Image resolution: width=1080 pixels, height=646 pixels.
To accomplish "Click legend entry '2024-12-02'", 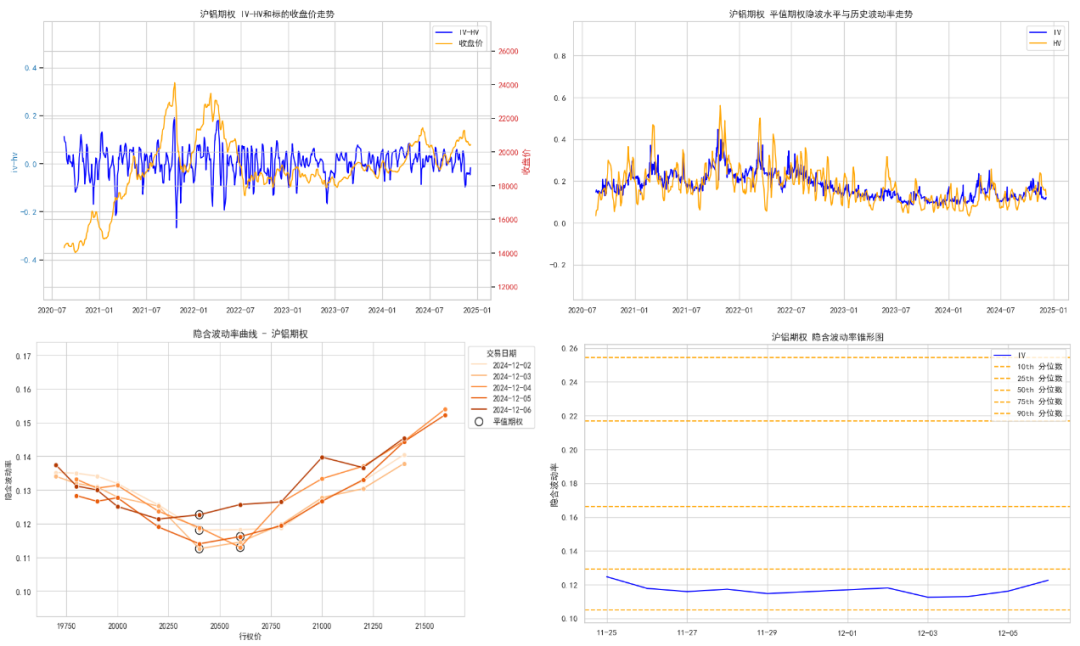I will click(x=501, y=366).
